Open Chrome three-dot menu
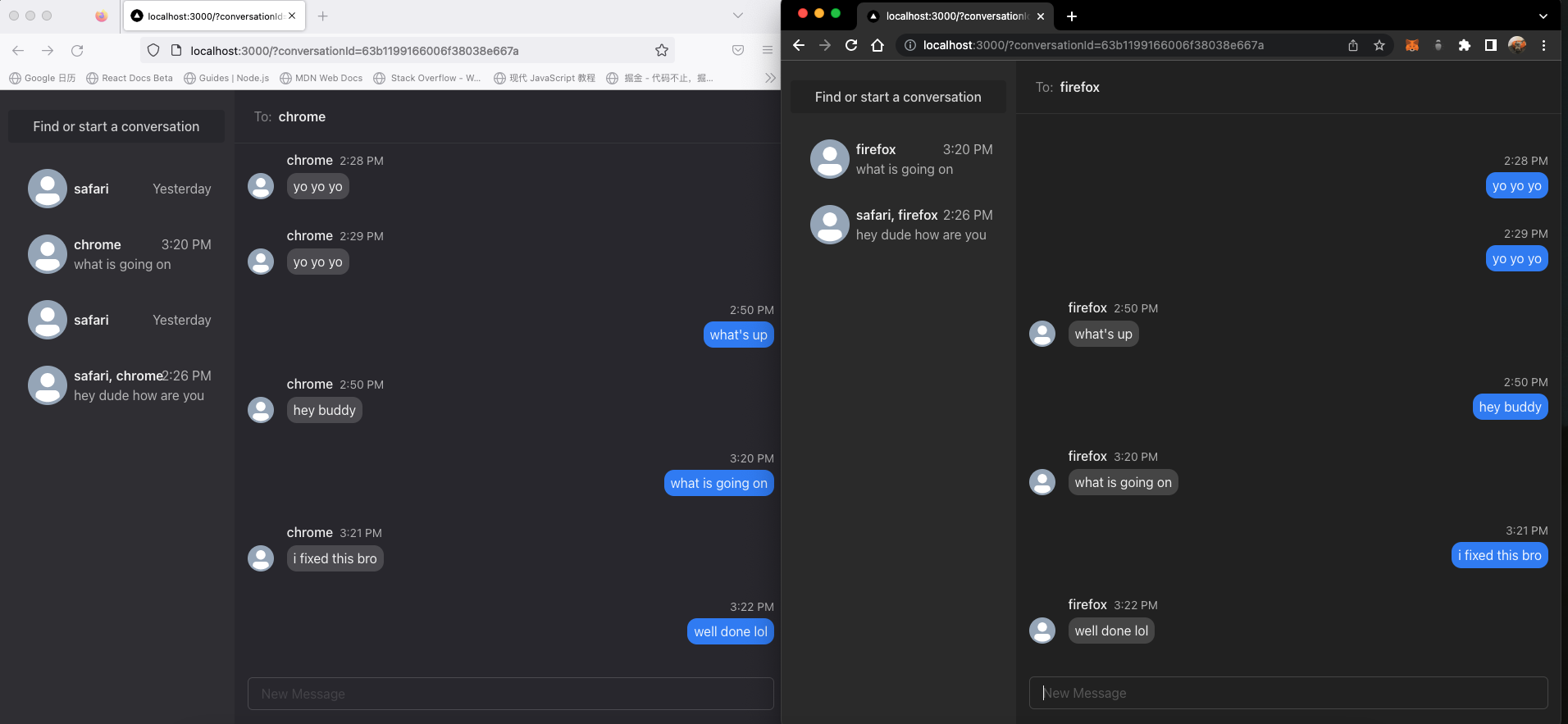Screen dimensions: 1568x724 pyautogui.click(x=1543, y=45)
